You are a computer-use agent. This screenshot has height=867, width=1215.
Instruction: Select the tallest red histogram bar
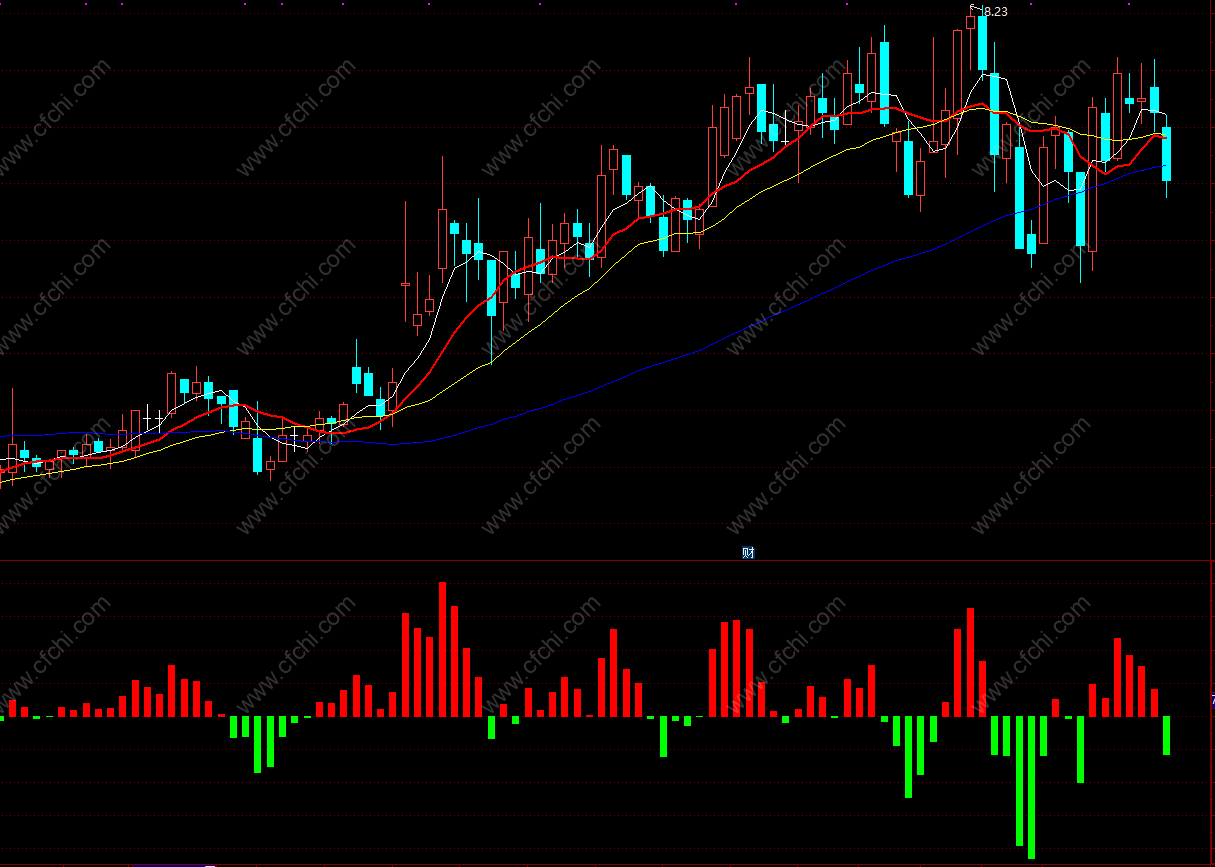click(443, 649)
